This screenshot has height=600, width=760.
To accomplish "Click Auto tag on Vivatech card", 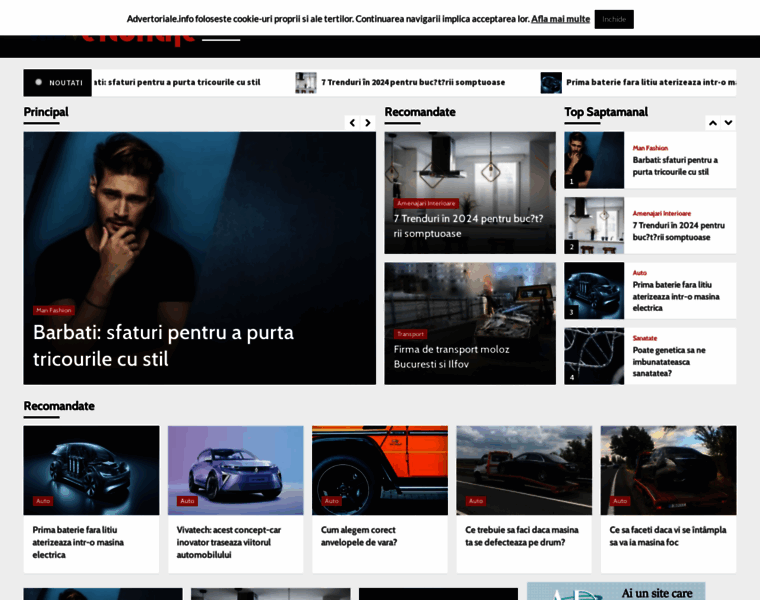I will [x=187, y=501].
